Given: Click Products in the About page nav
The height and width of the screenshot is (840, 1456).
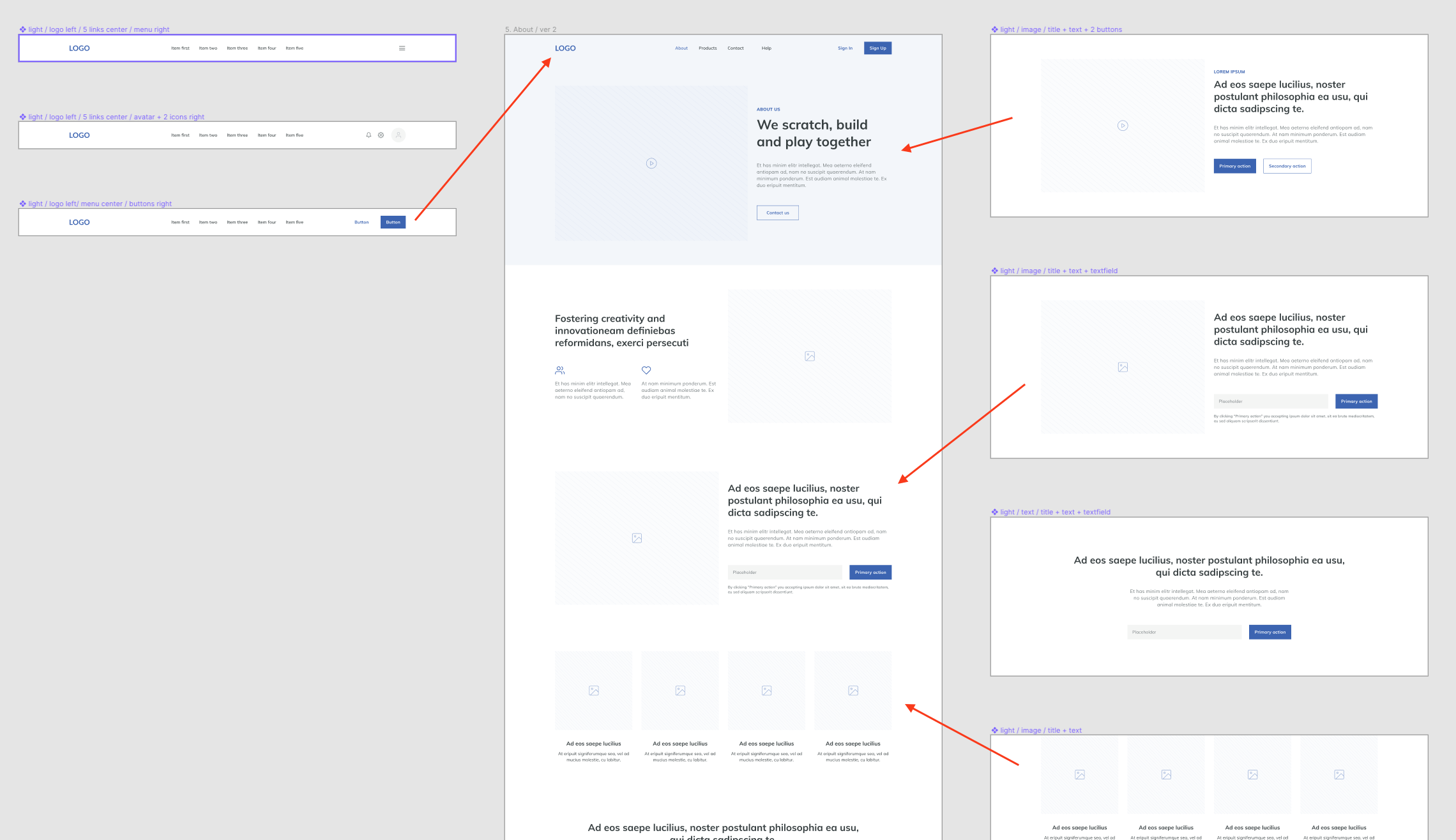Looking at the screenshot, I should tap(708, 48).
